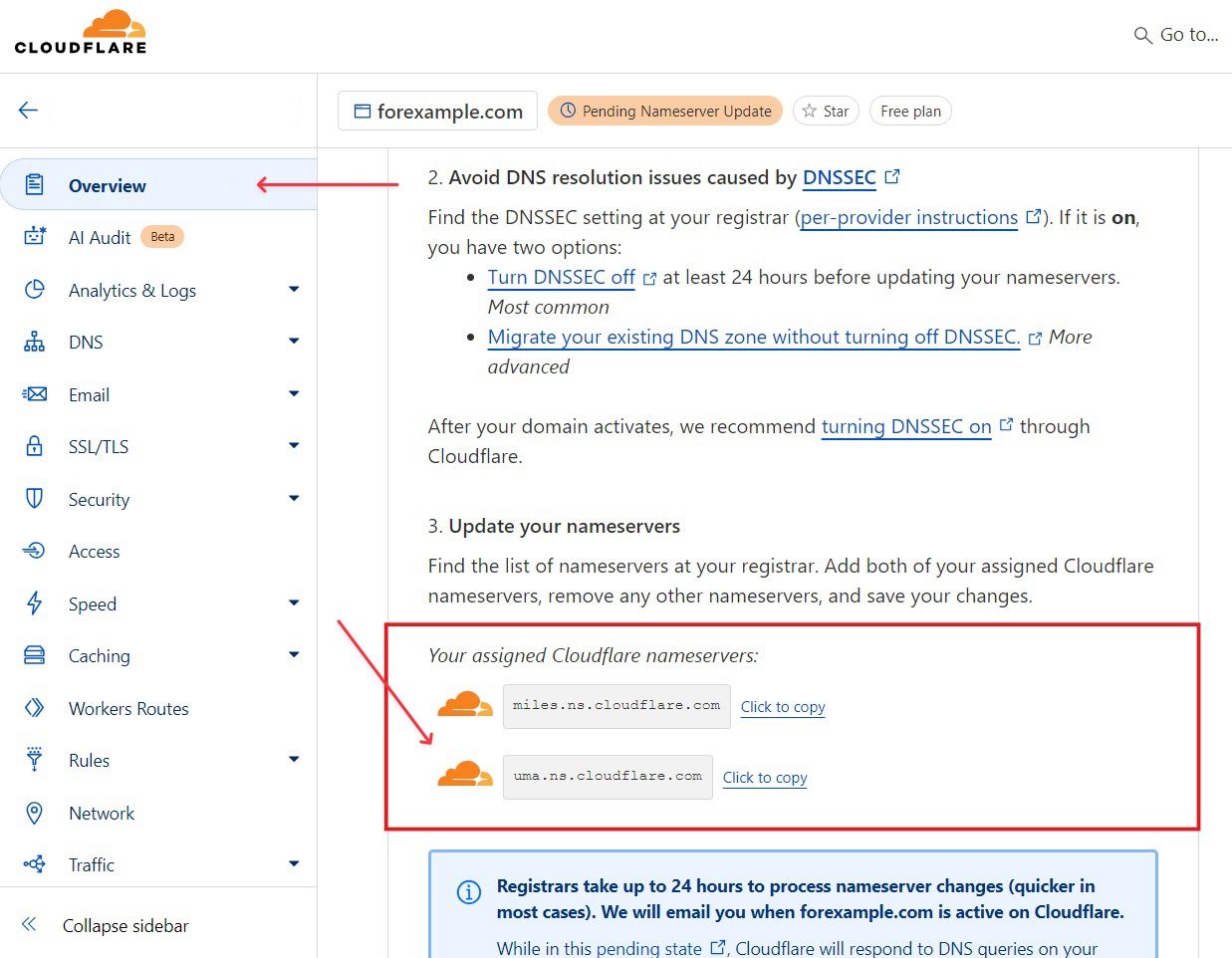Expand the Caching submenu
1232x958 pixels.
294,655
